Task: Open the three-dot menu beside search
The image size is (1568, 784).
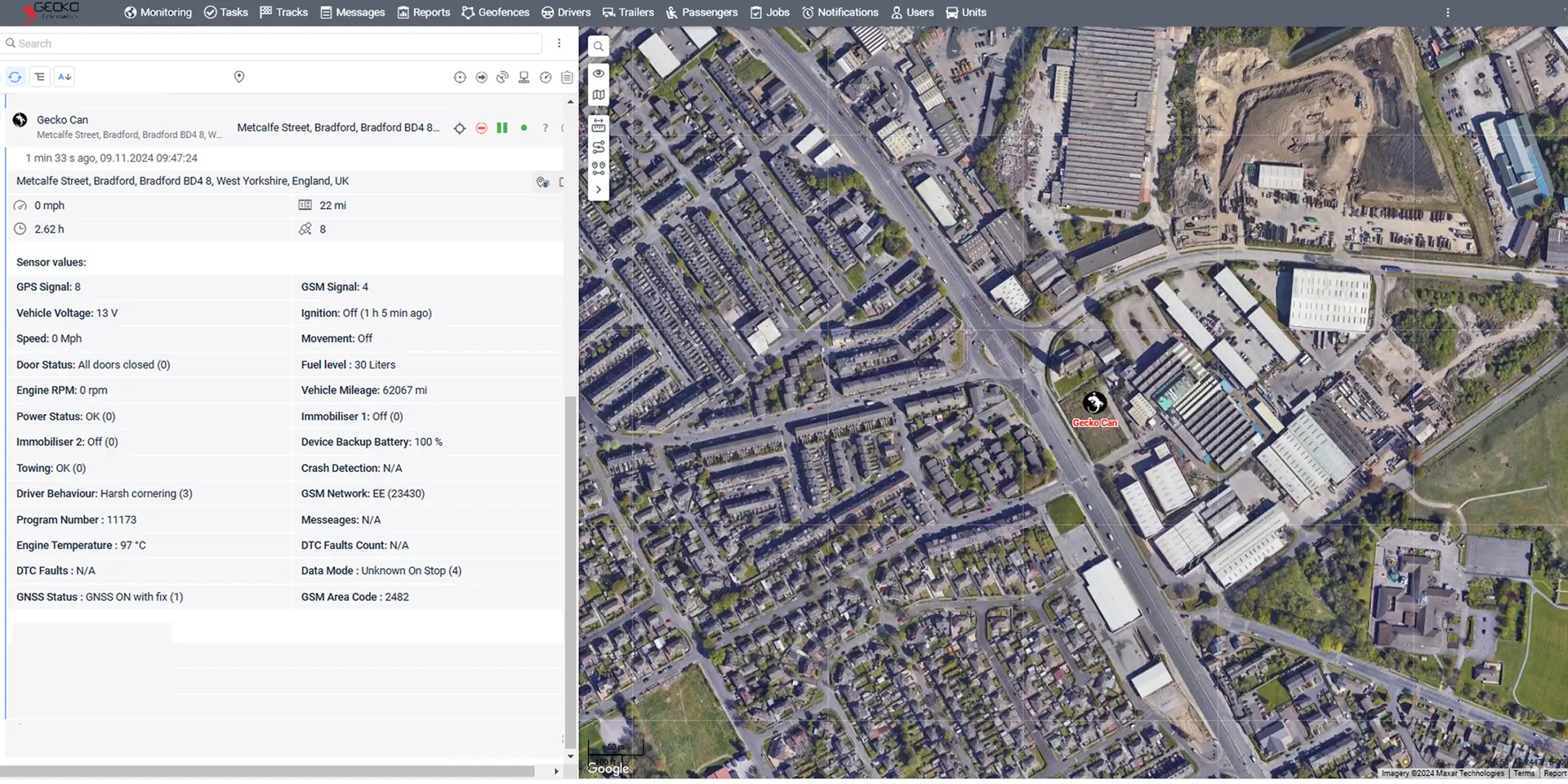Action: 559,43
